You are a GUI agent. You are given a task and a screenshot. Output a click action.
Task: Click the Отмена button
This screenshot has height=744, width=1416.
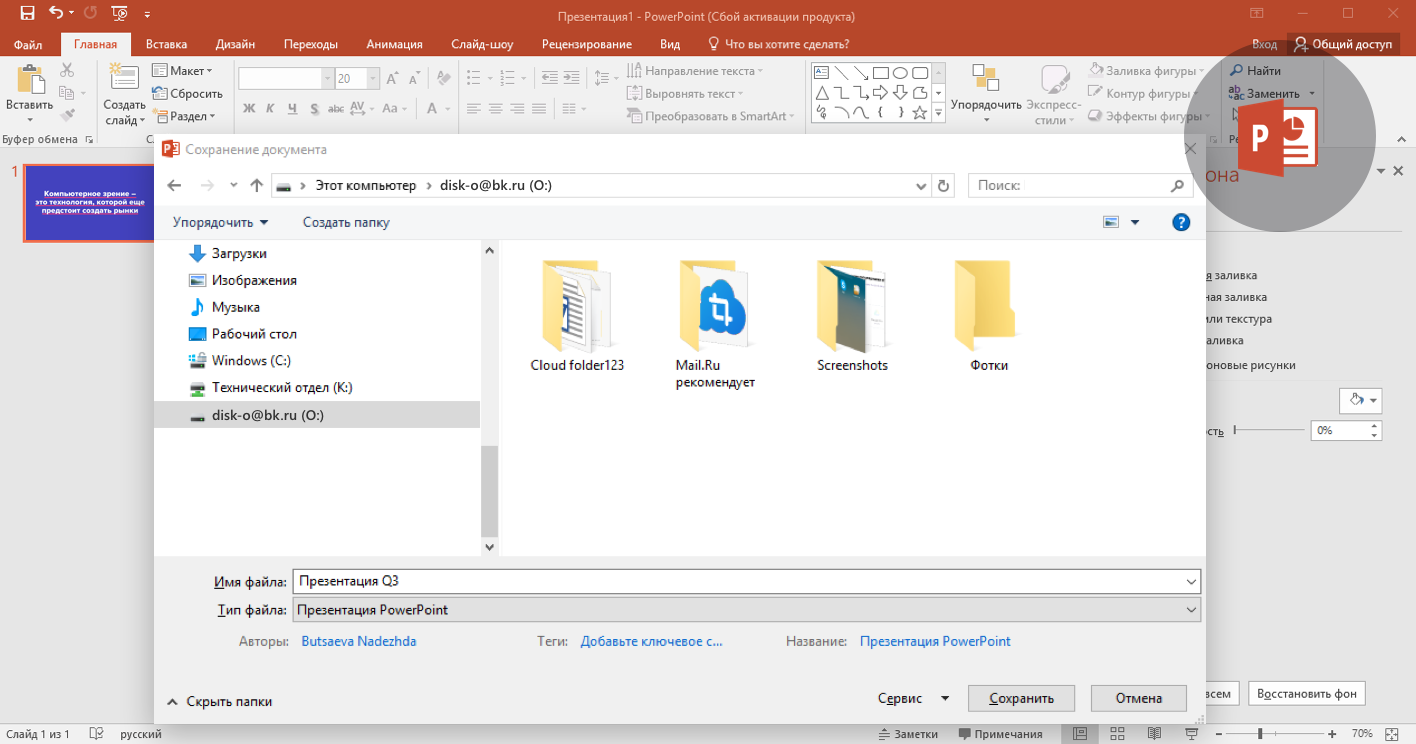(1138, 698)
